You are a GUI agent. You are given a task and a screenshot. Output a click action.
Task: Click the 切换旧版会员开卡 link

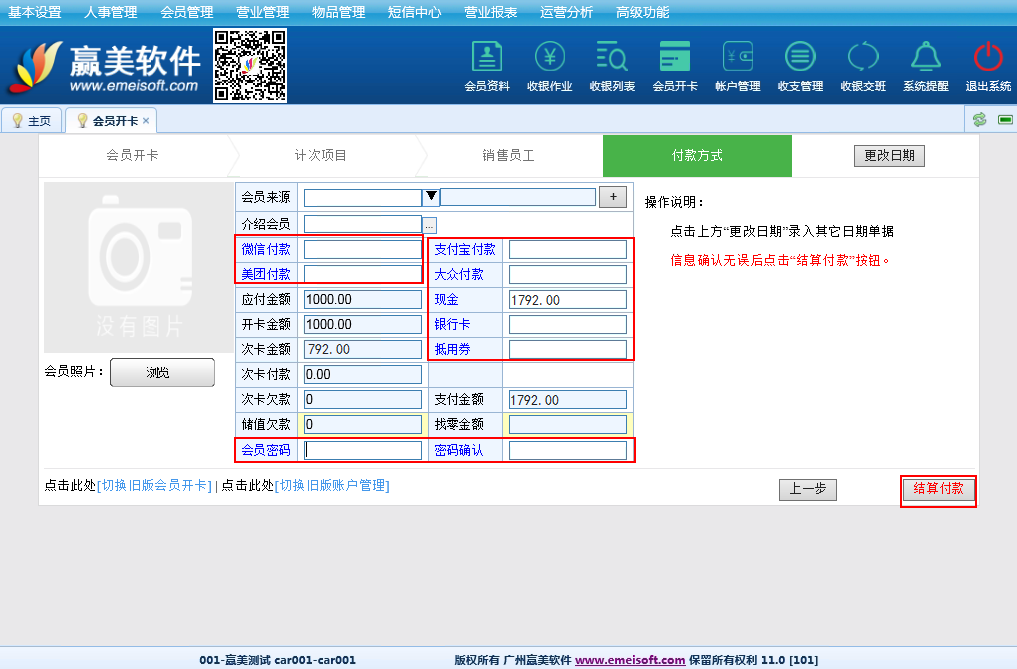click(x=153, y=486)
